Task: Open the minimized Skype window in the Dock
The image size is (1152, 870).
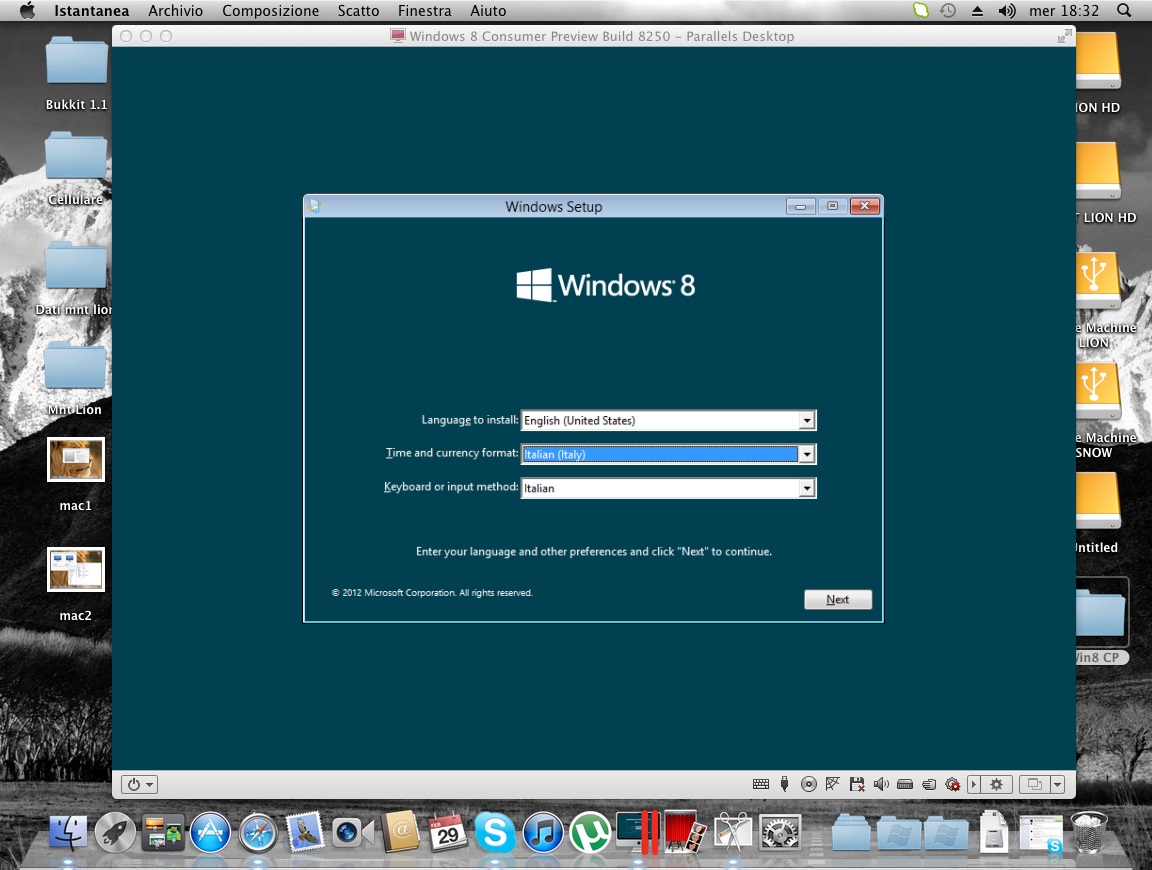Action: [x=1041, y=833]
